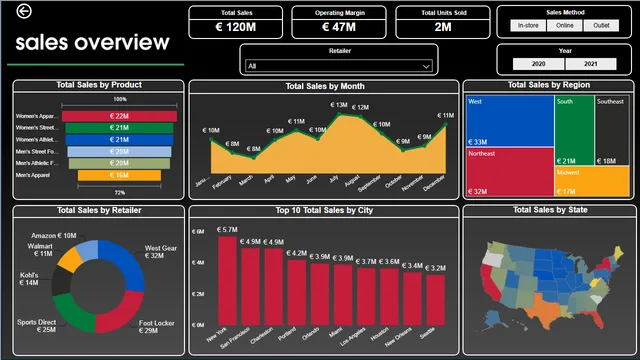
Task: Select the Men's Athletic Footwear olive bar
Action: [x=119, y=163]
